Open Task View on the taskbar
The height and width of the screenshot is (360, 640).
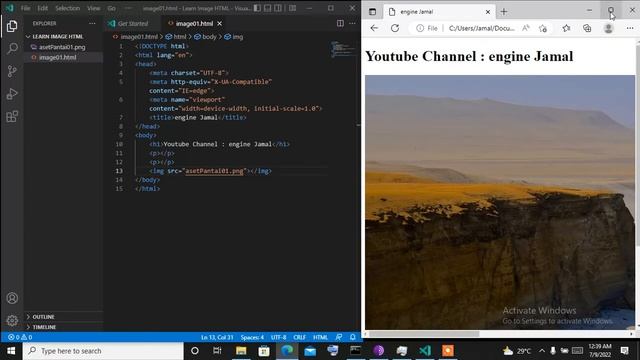(x=217, y=351)
